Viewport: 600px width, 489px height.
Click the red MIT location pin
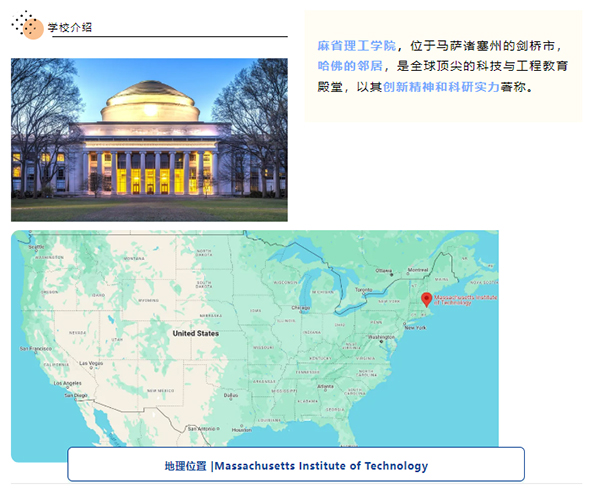click(426, 300)
